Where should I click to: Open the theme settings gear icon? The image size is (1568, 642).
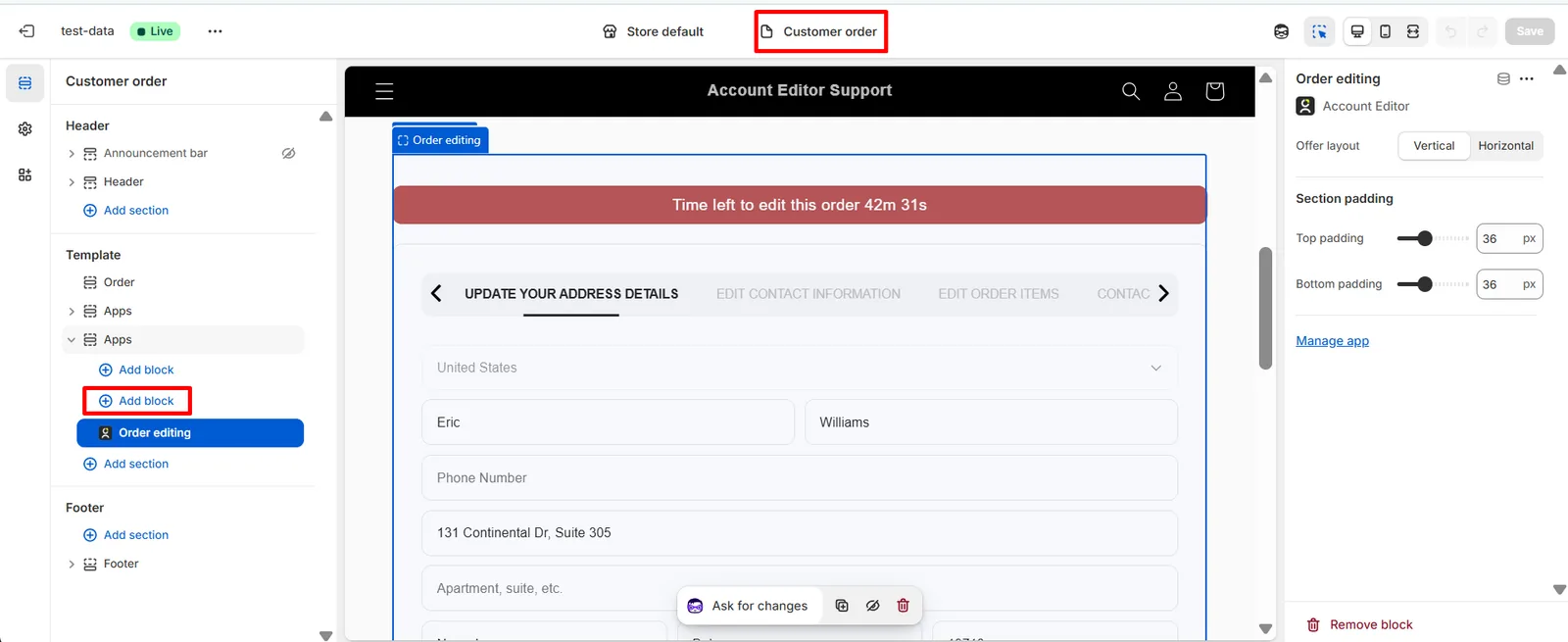pyautogui.click(x=25, y=129)
